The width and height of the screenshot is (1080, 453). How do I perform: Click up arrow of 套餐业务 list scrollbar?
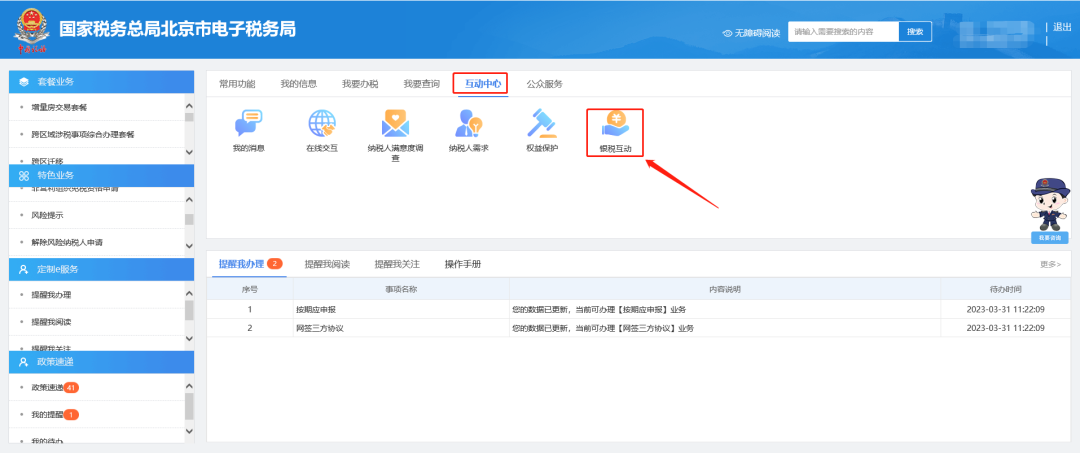coord(189,106)
